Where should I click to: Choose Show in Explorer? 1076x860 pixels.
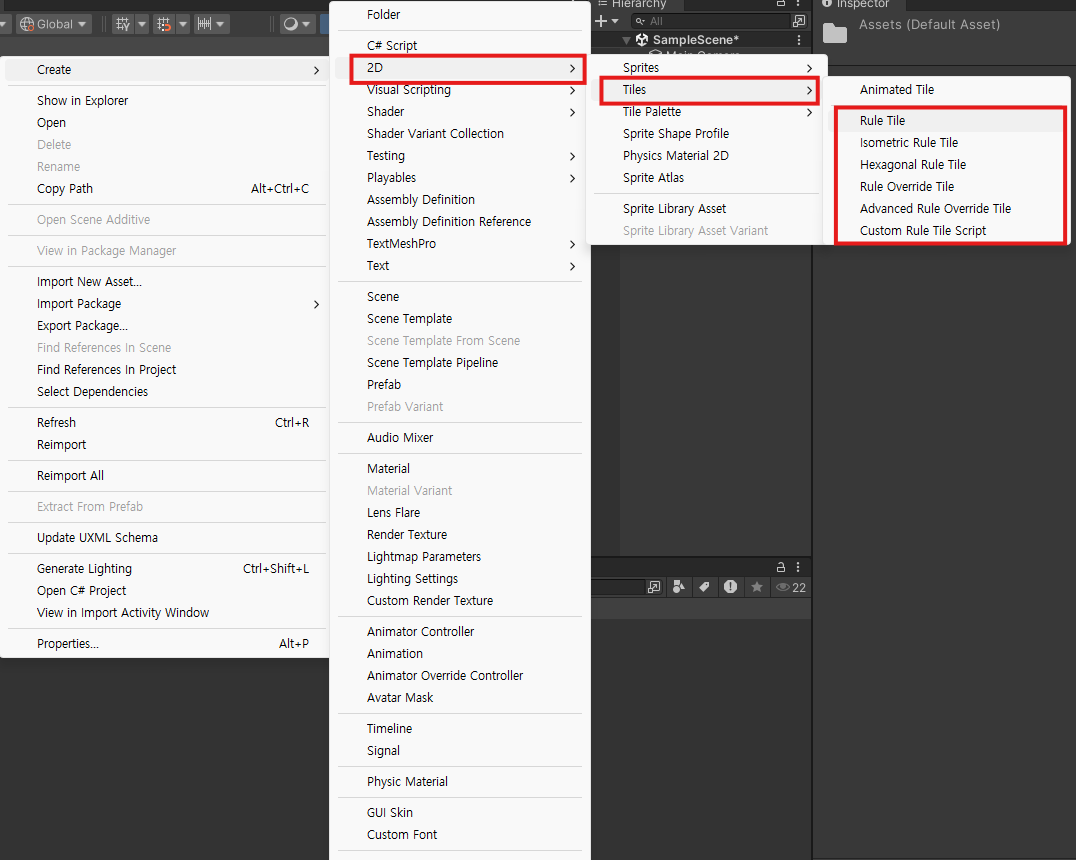(164, 101)
